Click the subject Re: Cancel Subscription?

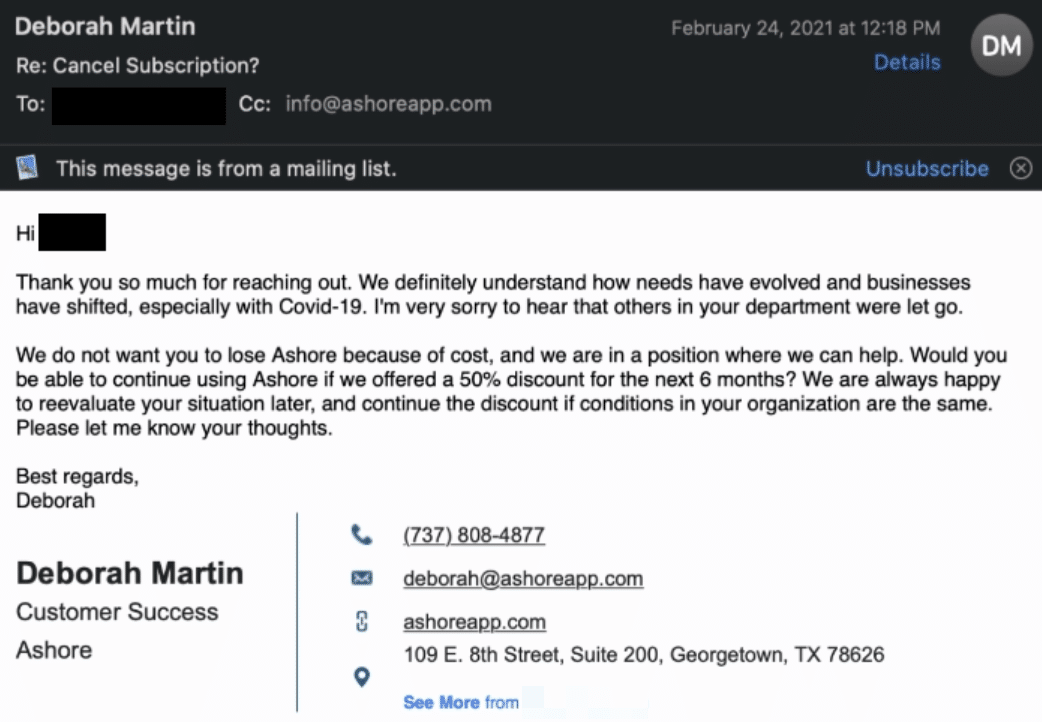coord(138,65)
